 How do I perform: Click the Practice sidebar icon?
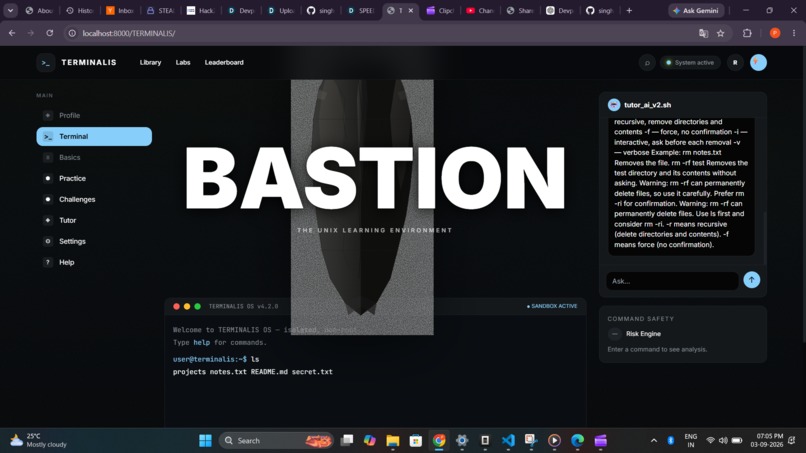(x=48, y=178)
